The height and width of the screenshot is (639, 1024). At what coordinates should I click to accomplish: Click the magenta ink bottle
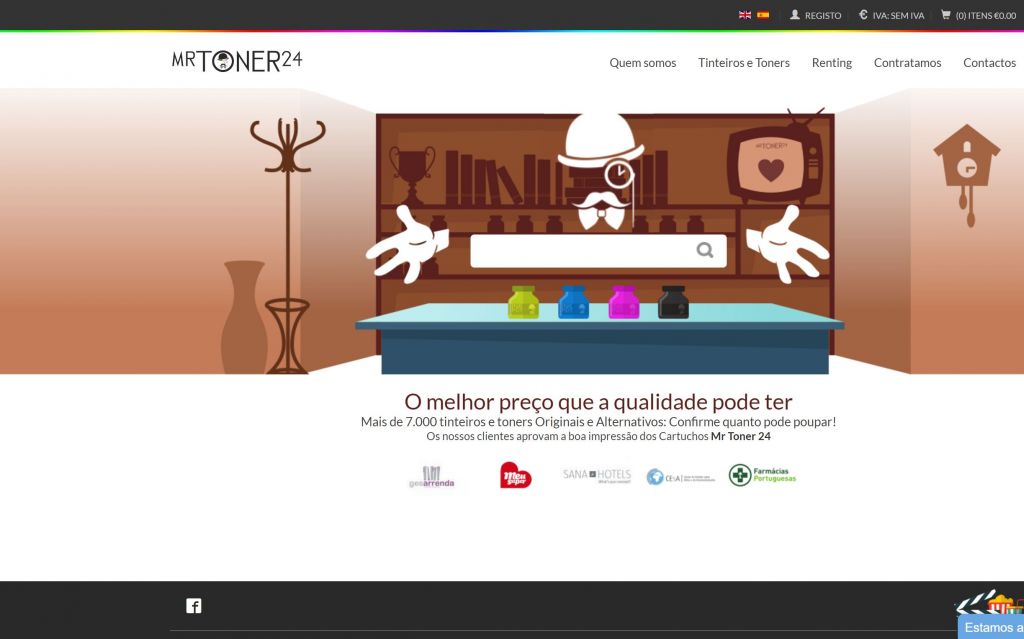(624, 302)
